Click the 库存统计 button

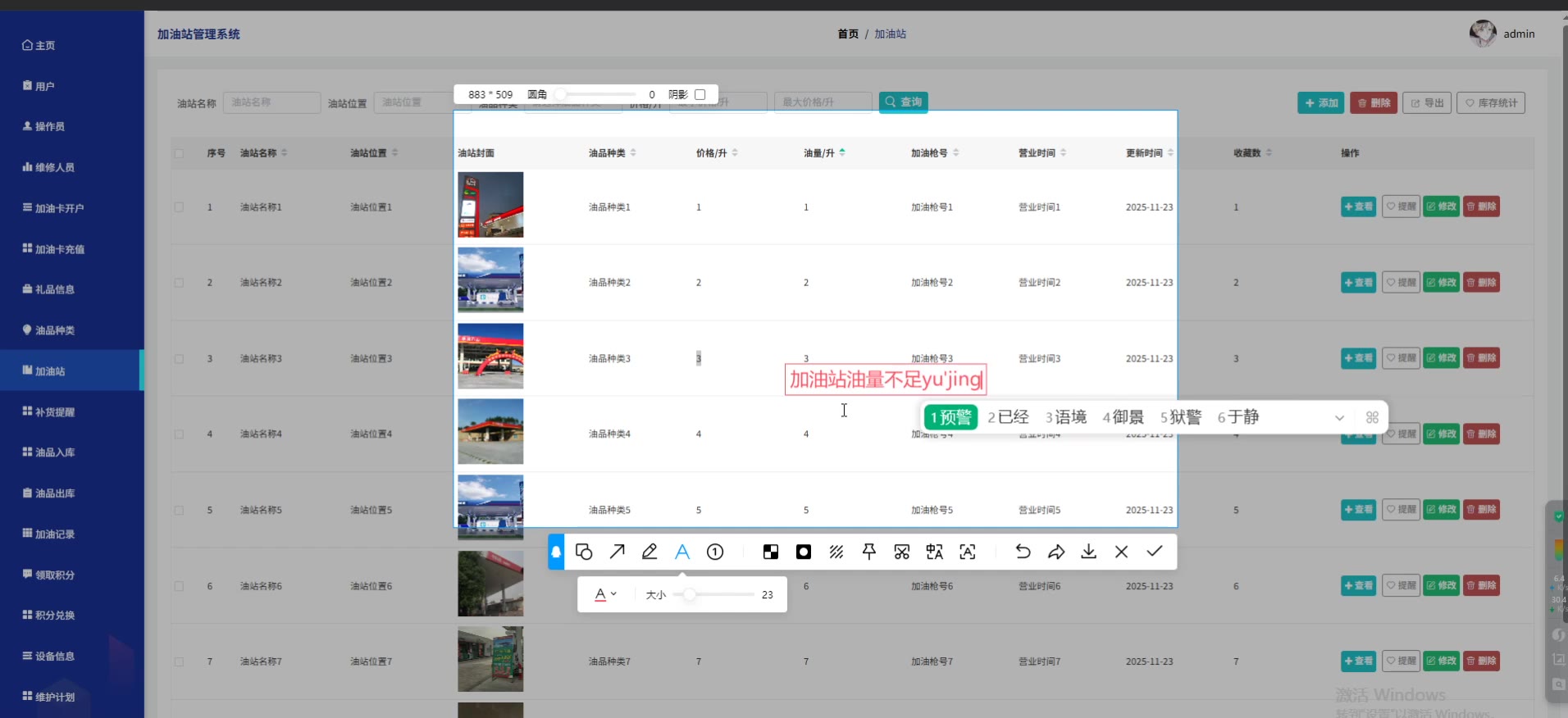click(1490, 103)
